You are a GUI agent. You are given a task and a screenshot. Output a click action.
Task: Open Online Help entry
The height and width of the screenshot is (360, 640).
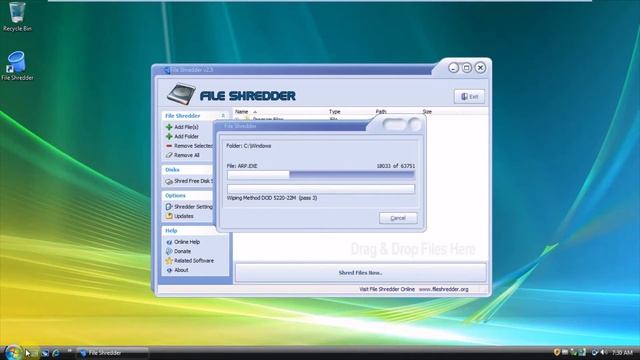(187, 242)
